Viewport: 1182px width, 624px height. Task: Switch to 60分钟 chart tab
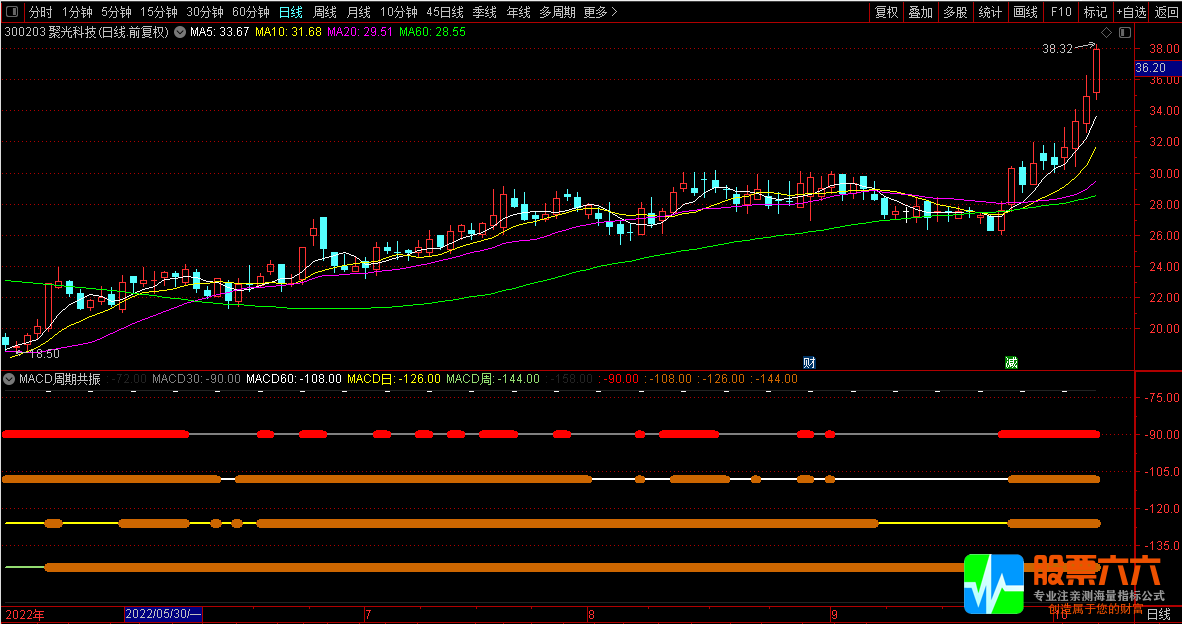(250, 12)
